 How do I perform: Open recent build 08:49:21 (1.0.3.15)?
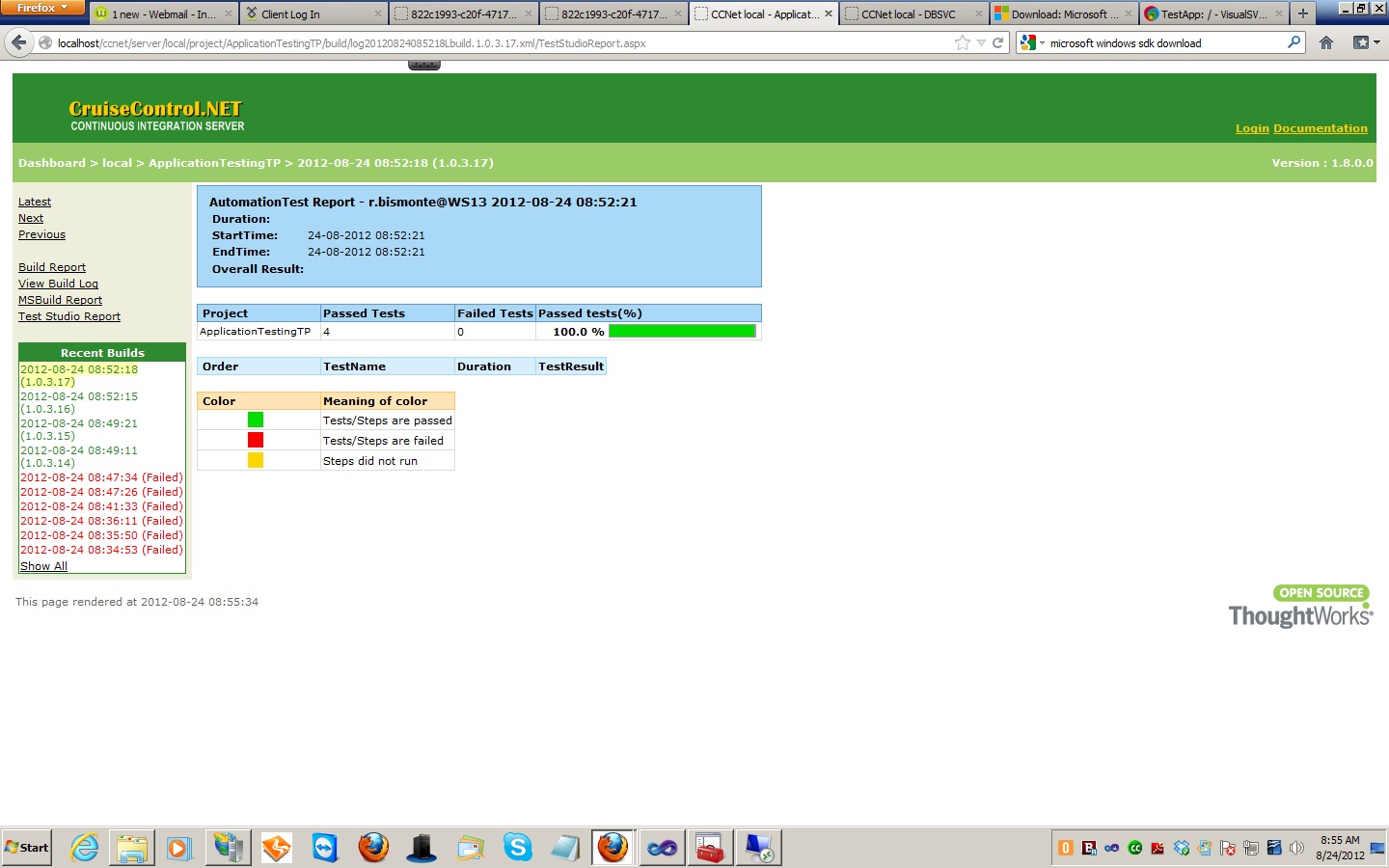79,429
